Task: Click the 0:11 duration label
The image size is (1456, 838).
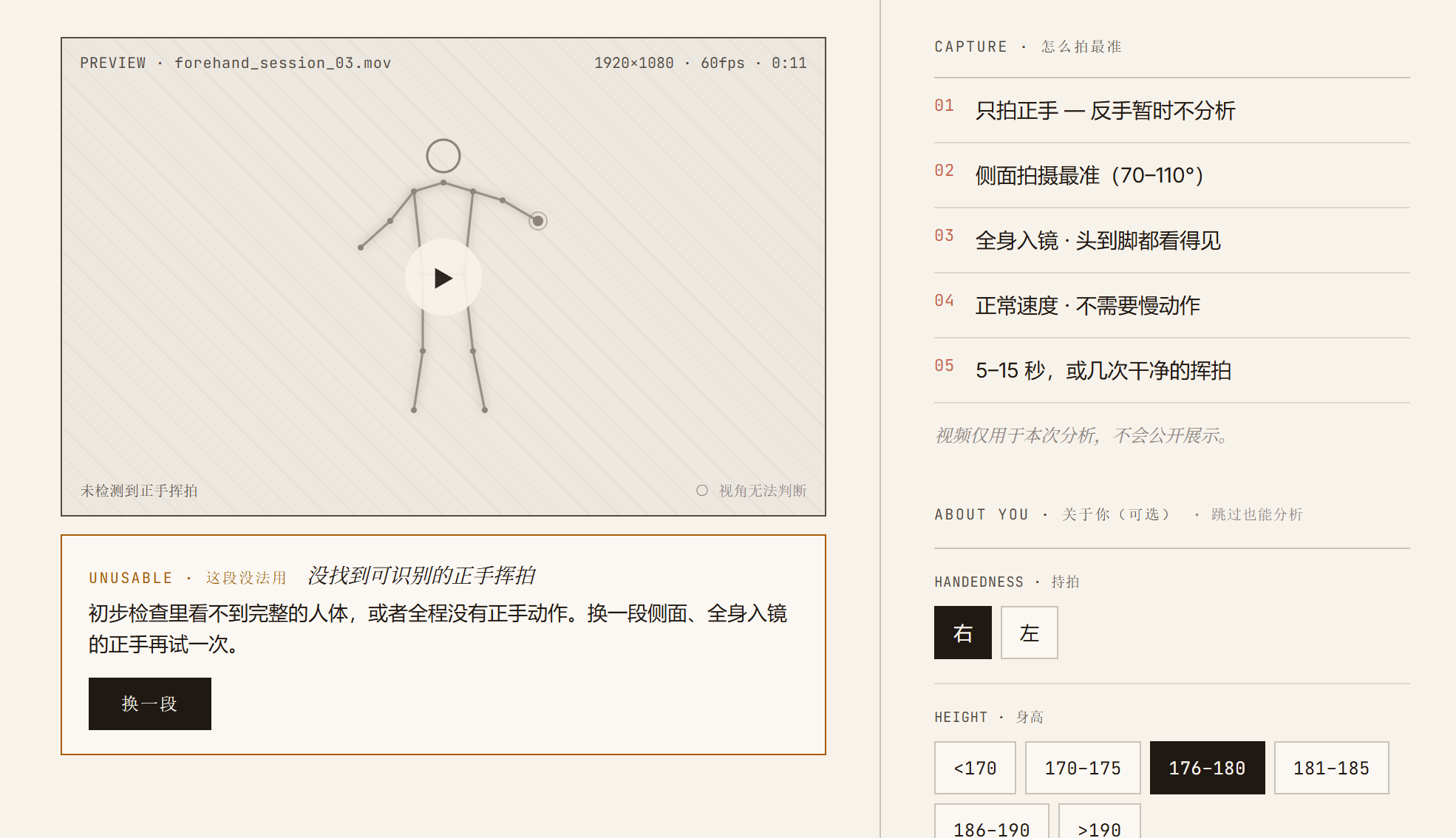Action: click(x=789, y=63)
